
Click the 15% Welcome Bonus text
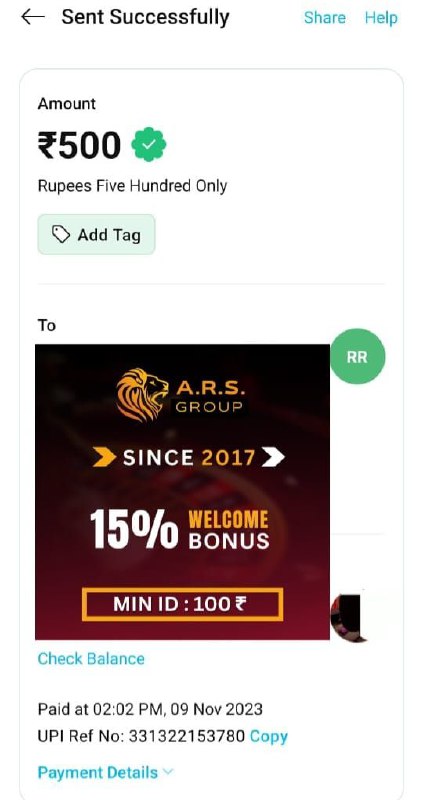180,531
